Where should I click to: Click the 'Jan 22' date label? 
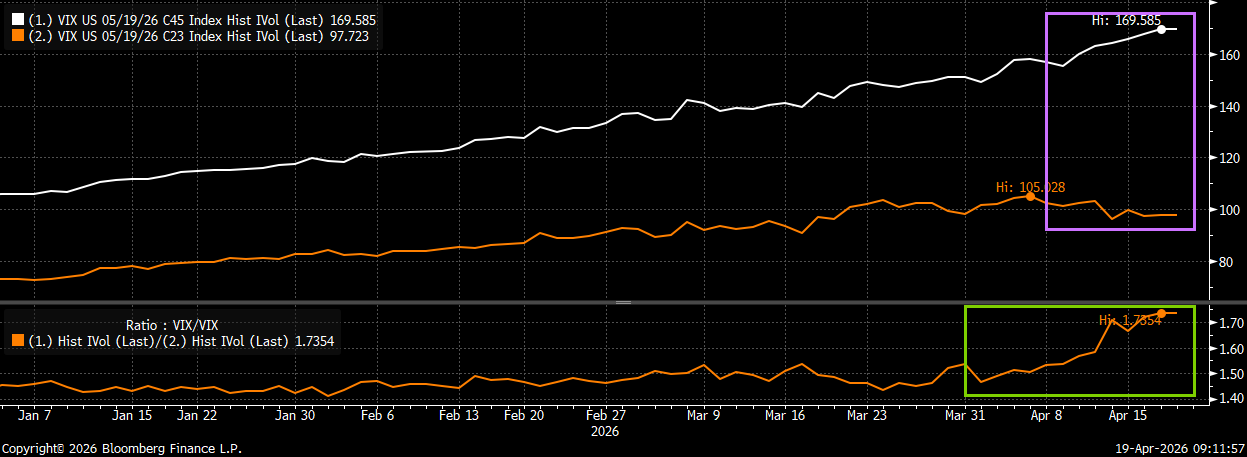(x=197, y=415)
